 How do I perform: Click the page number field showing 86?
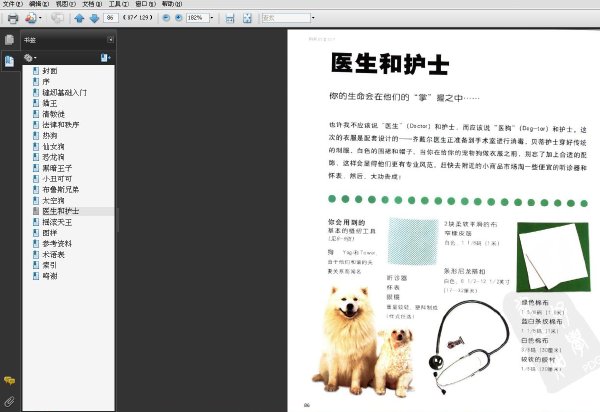click(x=111, y=18)
